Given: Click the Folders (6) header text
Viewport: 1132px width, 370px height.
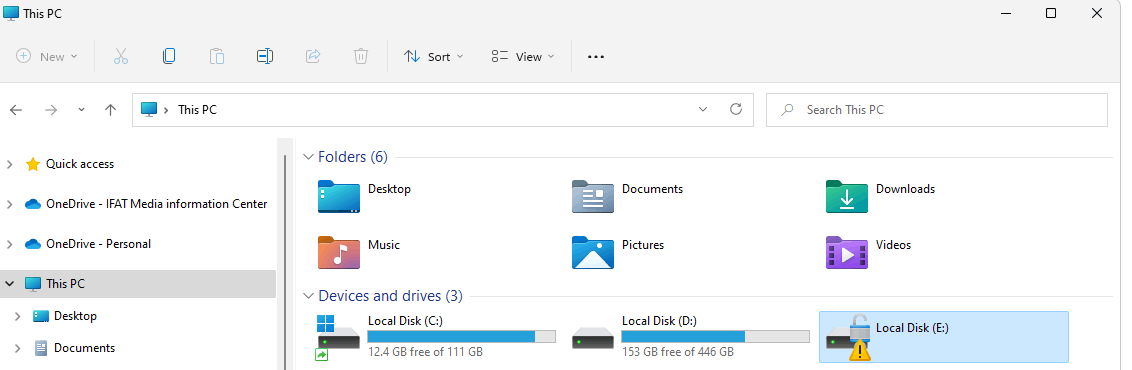Looking at the screenshot, I should (x=353, y=157).
